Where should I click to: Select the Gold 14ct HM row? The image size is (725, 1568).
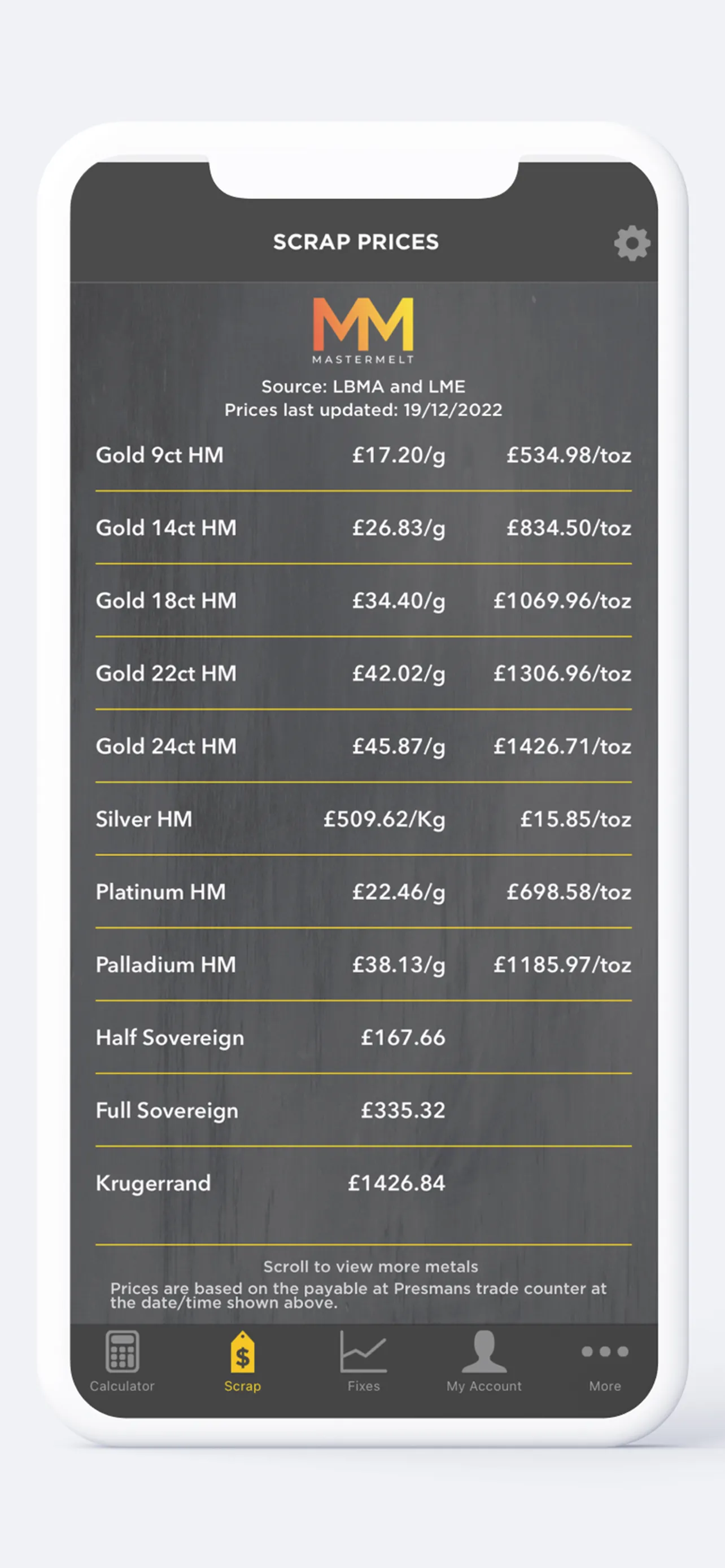point(364,528)
